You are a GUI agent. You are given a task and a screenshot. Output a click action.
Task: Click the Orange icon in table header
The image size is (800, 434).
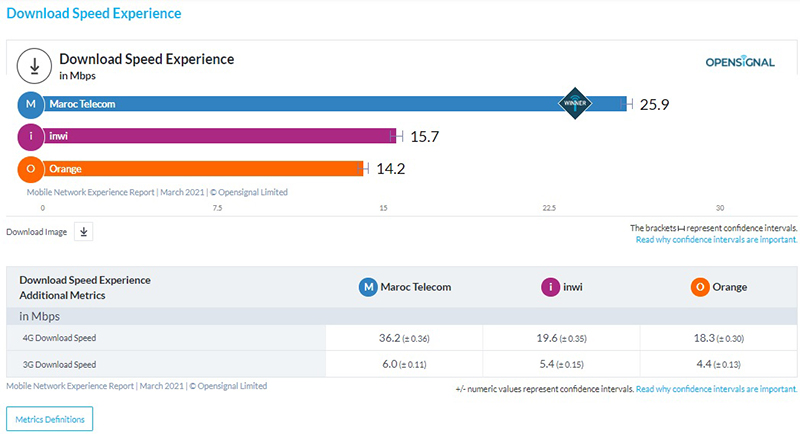click(x=700, y=287)
